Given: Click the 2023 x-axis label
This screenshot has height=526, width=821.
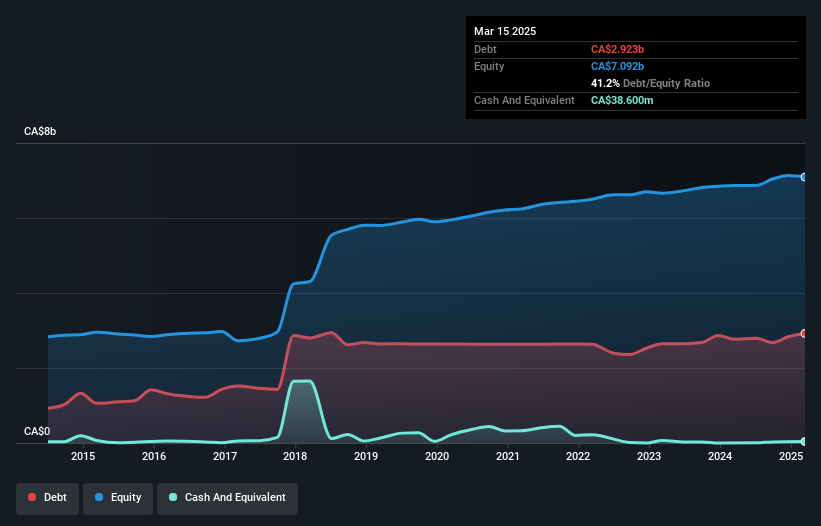Looking at the screenshot, I should pyautogui.click(x=649, y=456).
